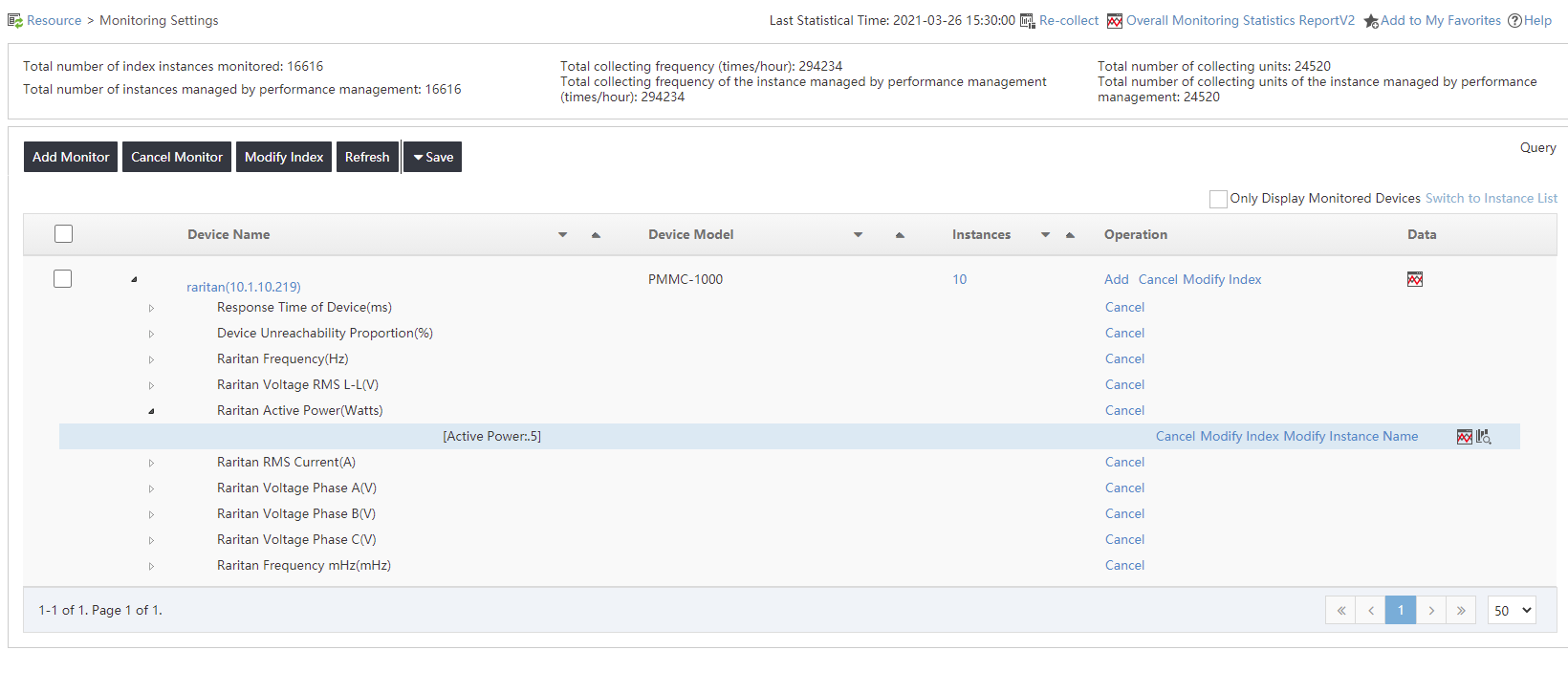
Task: Click the instances count 10 link
Action: click(959, 279)
